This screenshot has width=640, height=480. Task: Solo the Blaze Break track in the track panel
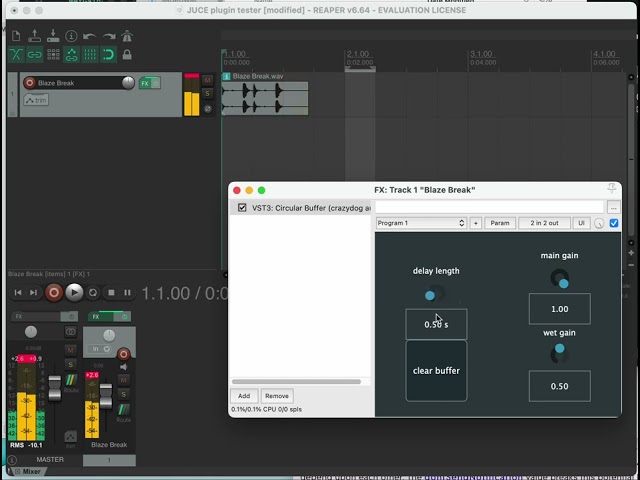click(x=207, y=94)
